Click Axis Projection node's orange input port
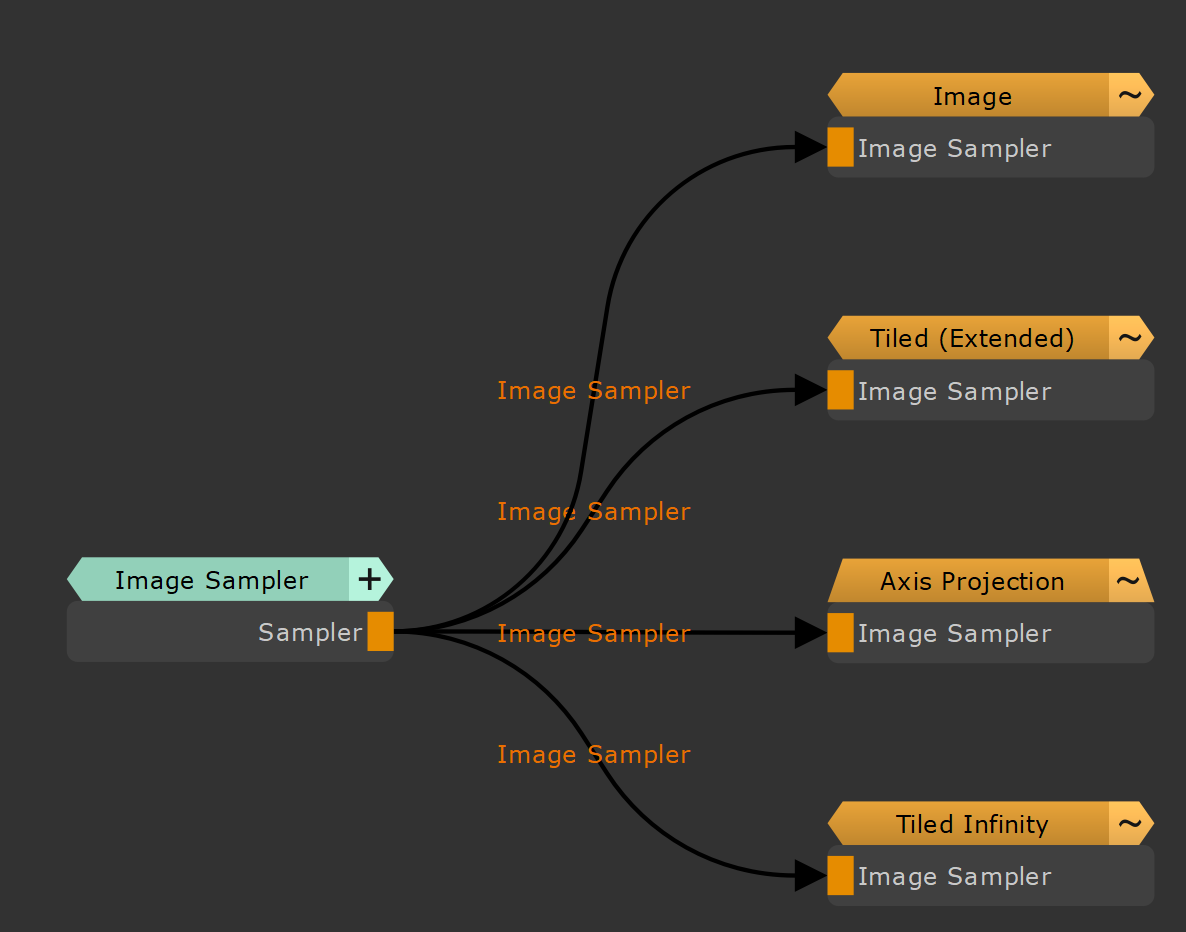Image resolution: width=1186 pixels, height=932 pixels. pos(840,633)
